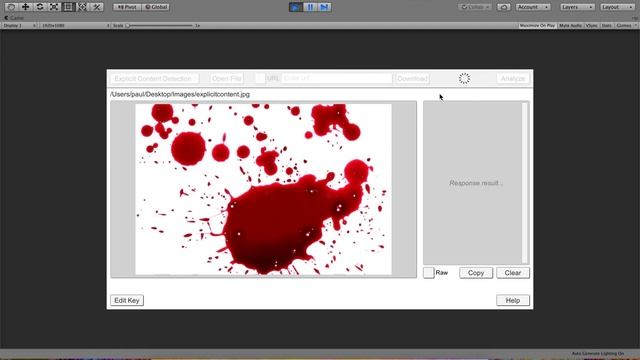Click the Copy button
This screenshot has height=360, width=640.
coord(476,273)
